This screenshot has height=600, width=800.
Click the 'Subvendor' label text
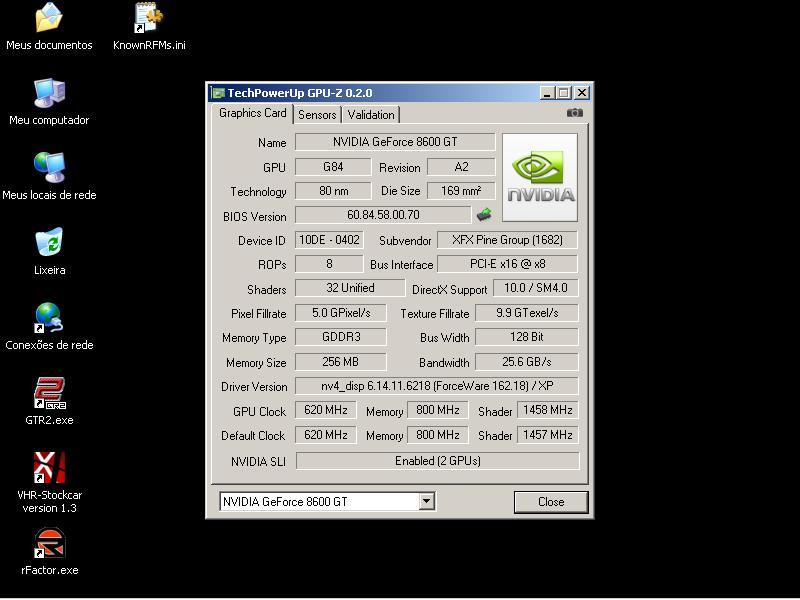click(405, 241)
